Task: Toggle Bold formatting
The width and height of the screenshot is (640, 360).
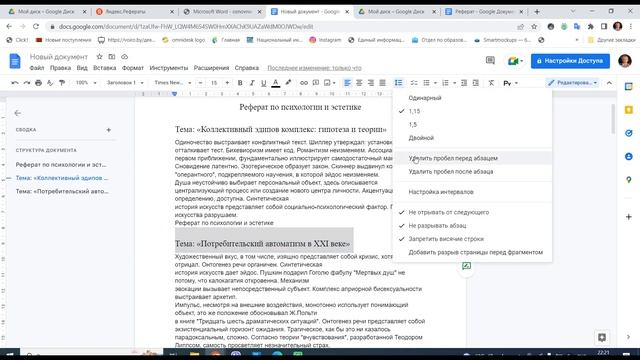Action: tap(240, 83)
